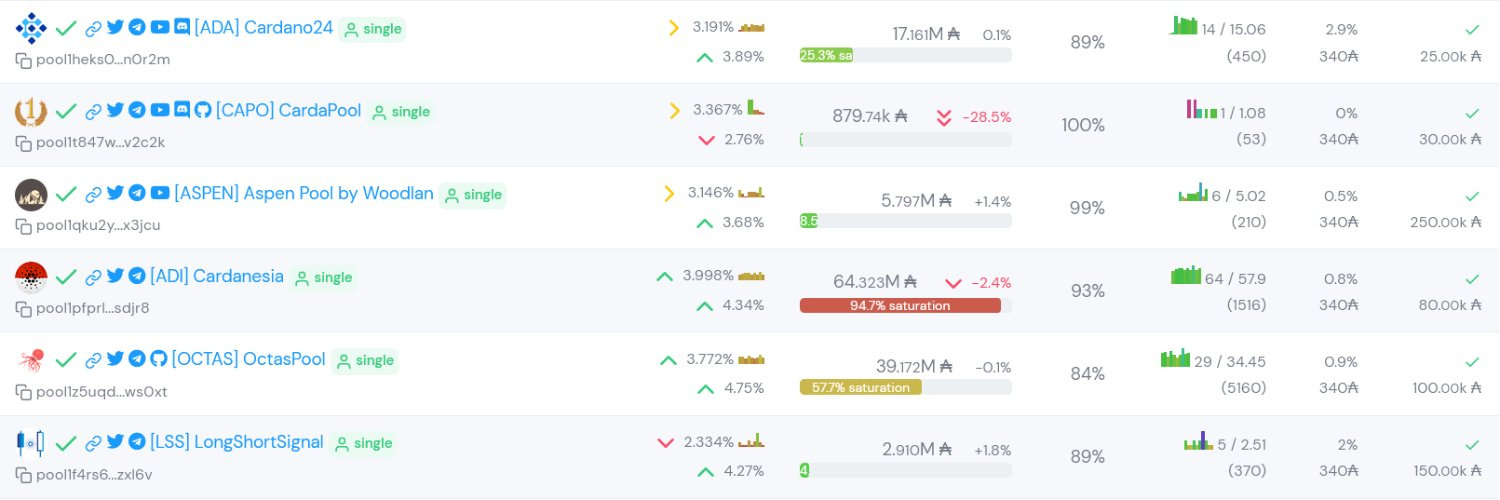Click the Twitter icon for LongShortSignal
This screenshot has width=1500, height=500.
pos(115,443)
